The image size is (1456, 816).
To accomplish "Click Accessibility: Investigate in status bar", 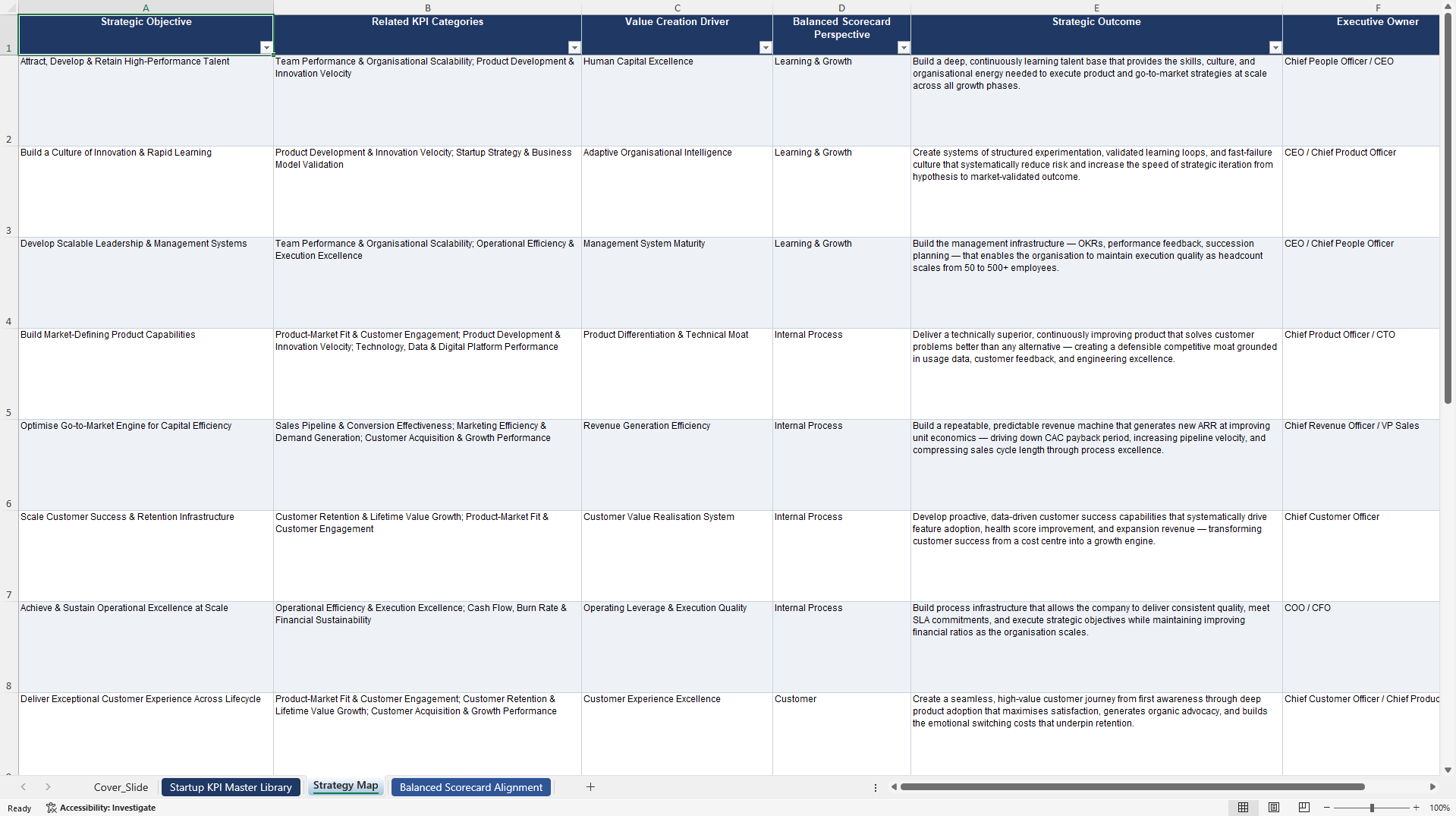I will pyautogui.click(x=101, y=808).
